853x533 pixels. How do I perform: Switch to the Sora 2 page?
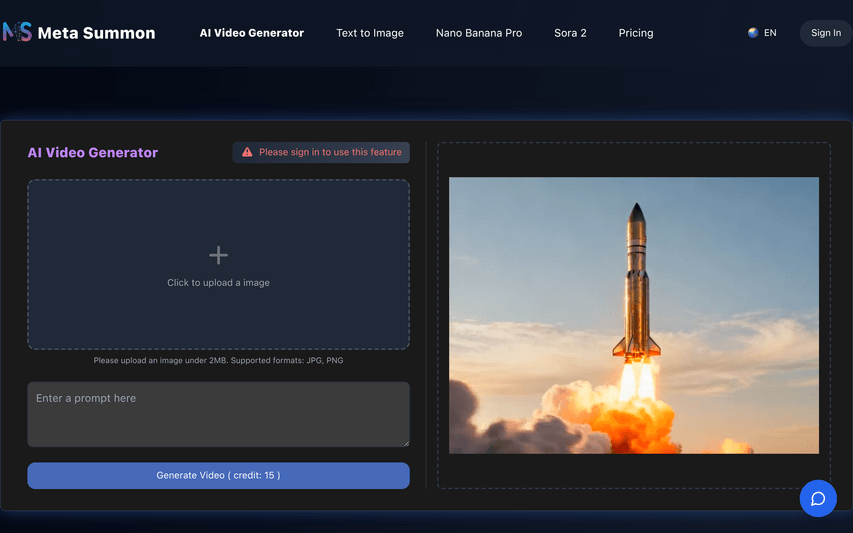570,33
